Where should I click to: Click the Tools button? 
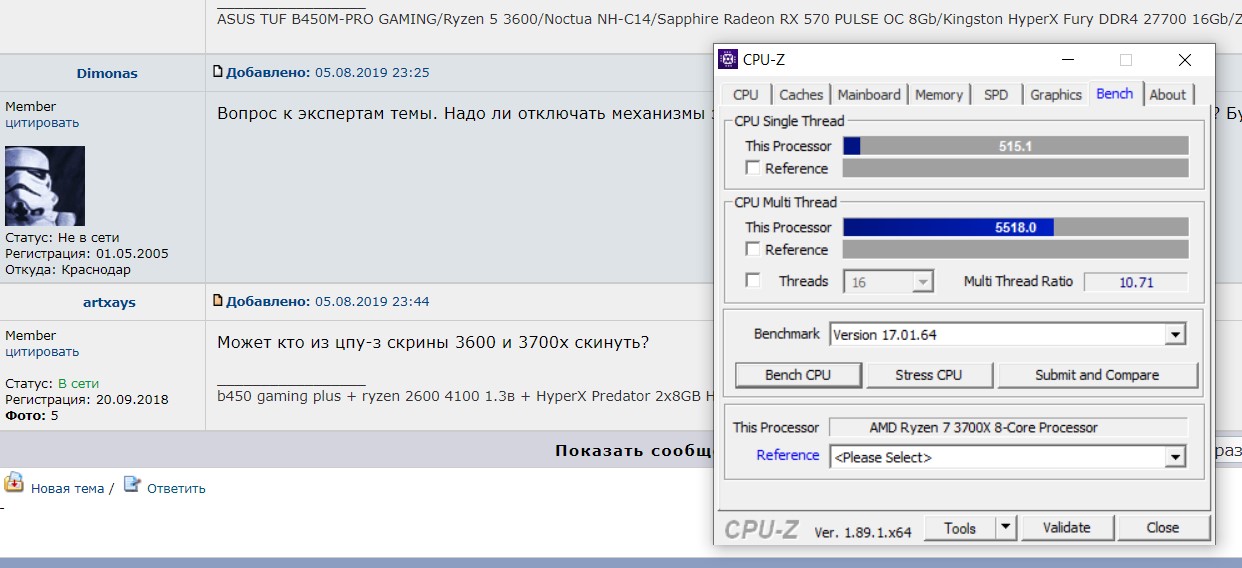pos(960,527)
